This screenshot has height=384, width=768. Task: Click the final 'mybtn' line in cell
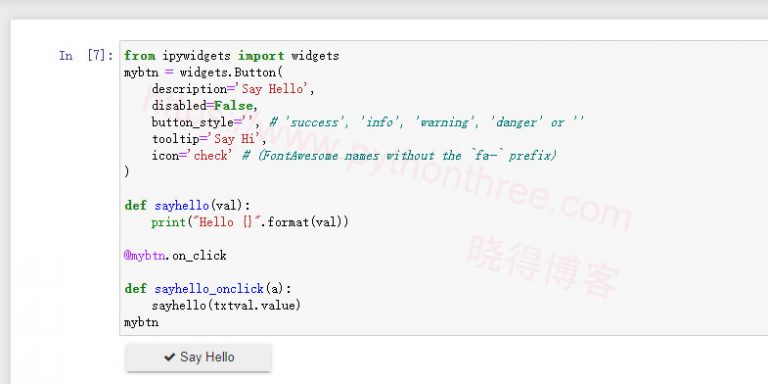coord(142,322)
